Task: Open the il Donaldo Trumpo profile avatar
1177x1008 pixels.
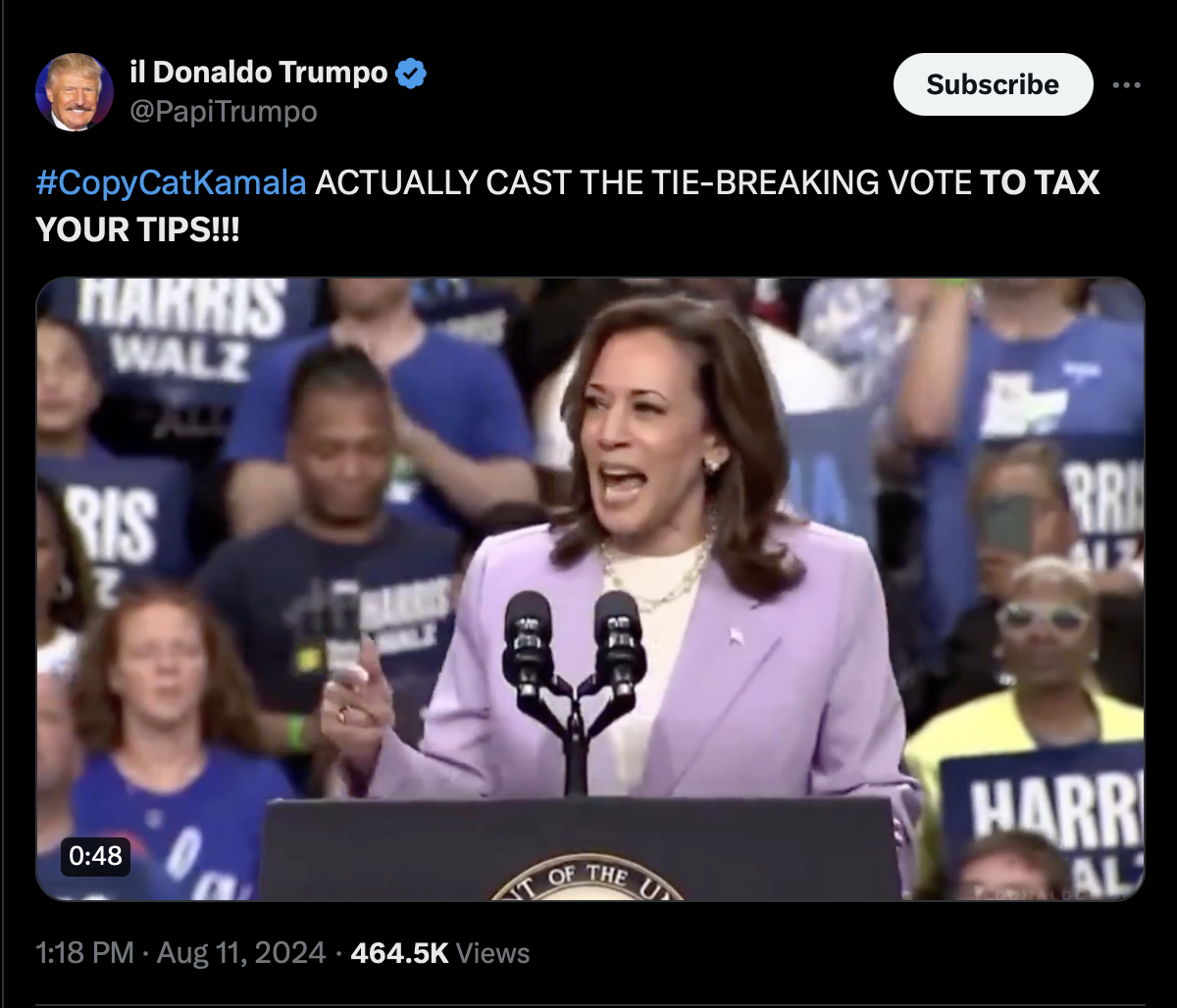Action: (74, 92)
